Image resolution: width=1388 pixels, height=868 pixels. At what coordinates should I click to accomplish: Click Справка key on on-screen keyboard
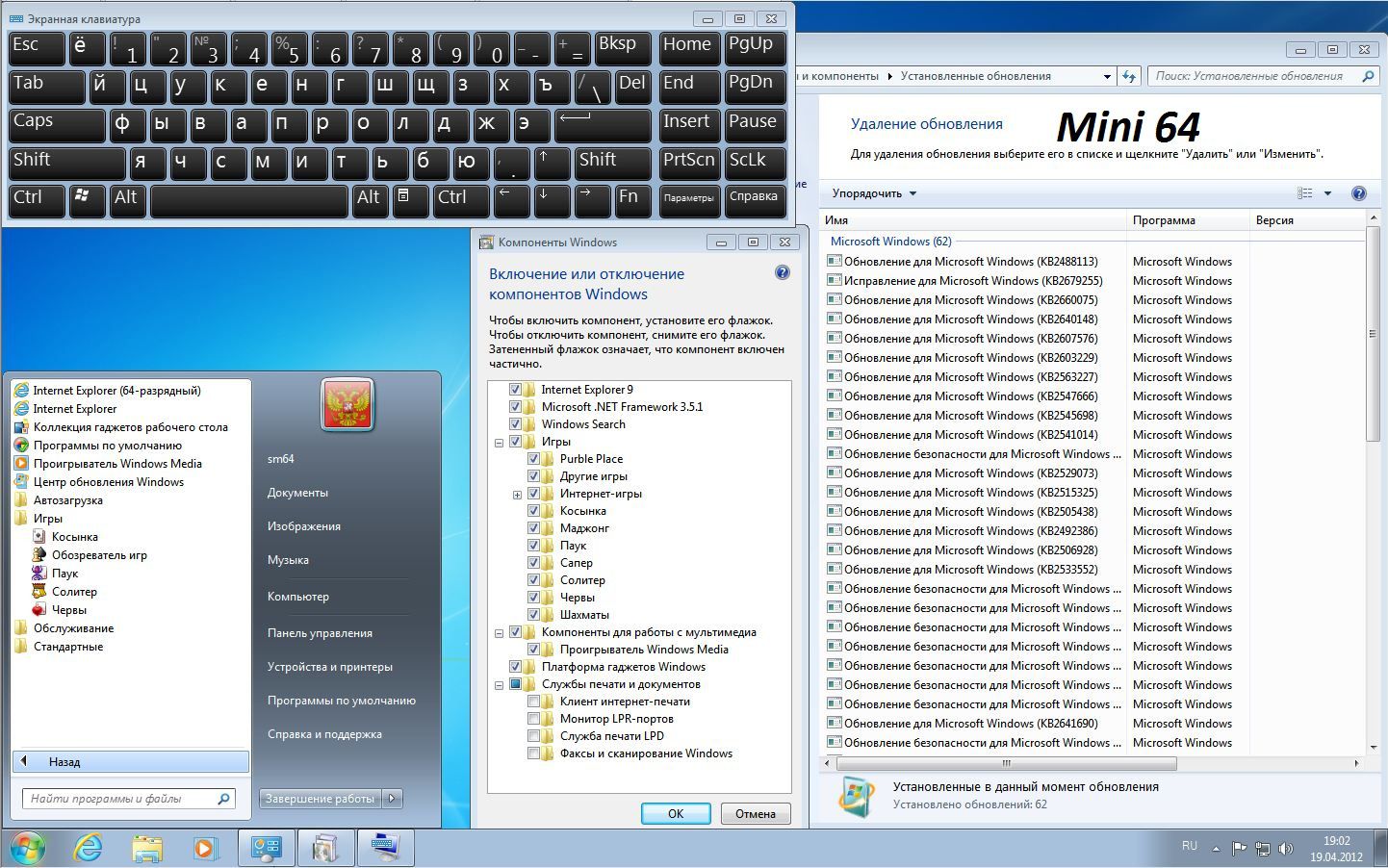[x=754, y=199]
